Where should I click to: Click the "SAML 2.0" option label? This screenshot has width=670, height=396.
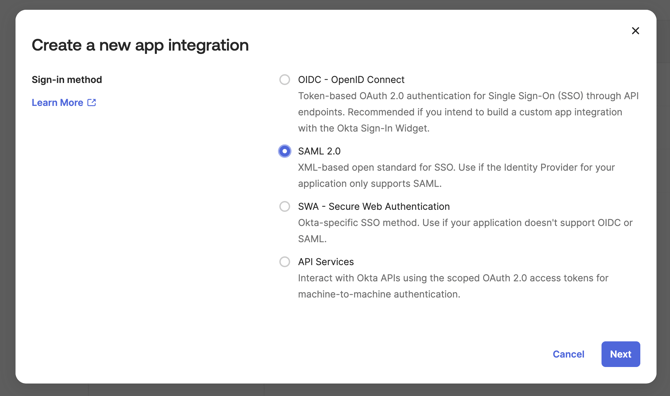coord(319,151)
